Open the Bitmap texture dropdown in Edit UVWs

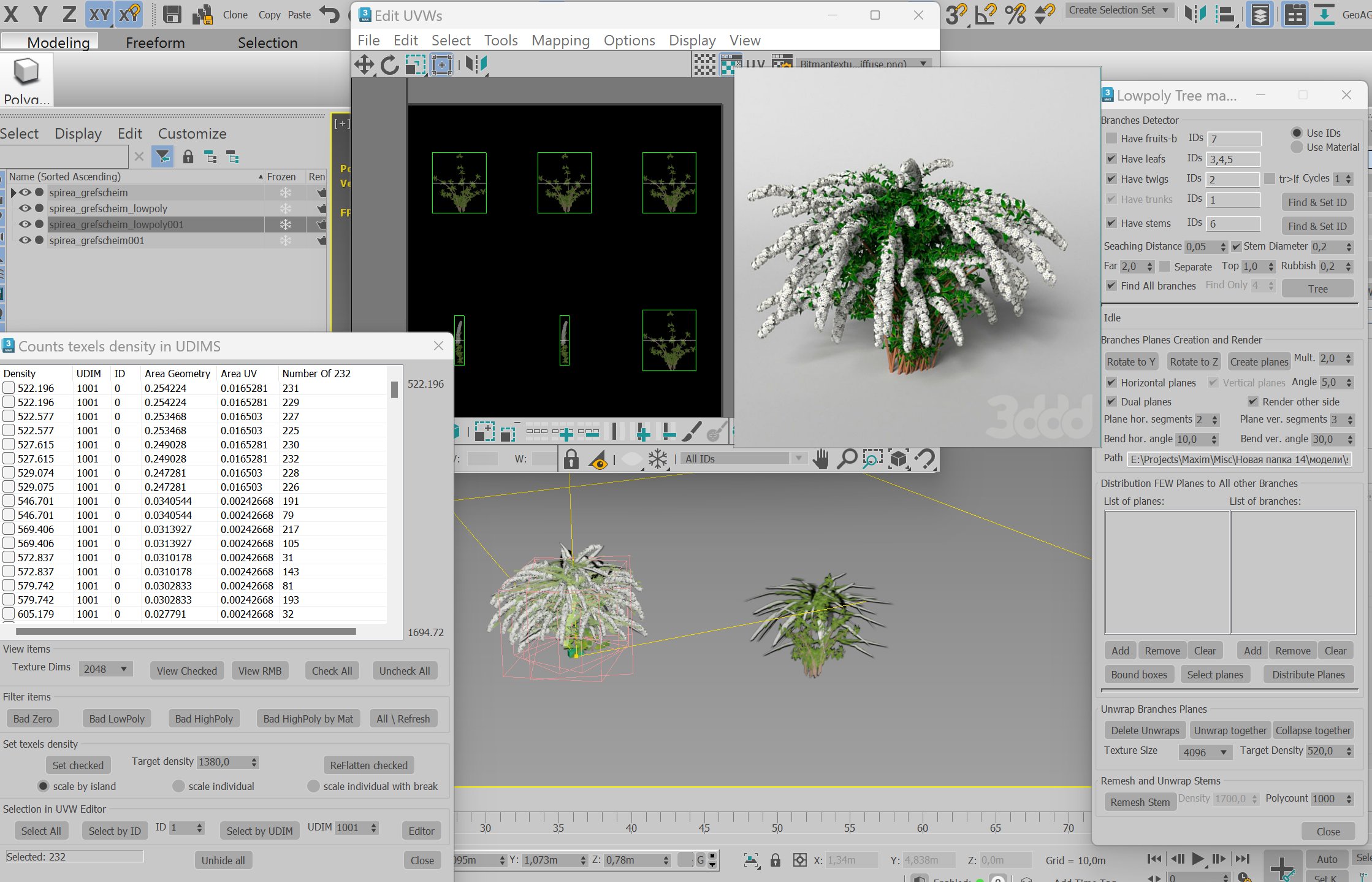pos(863,64)
